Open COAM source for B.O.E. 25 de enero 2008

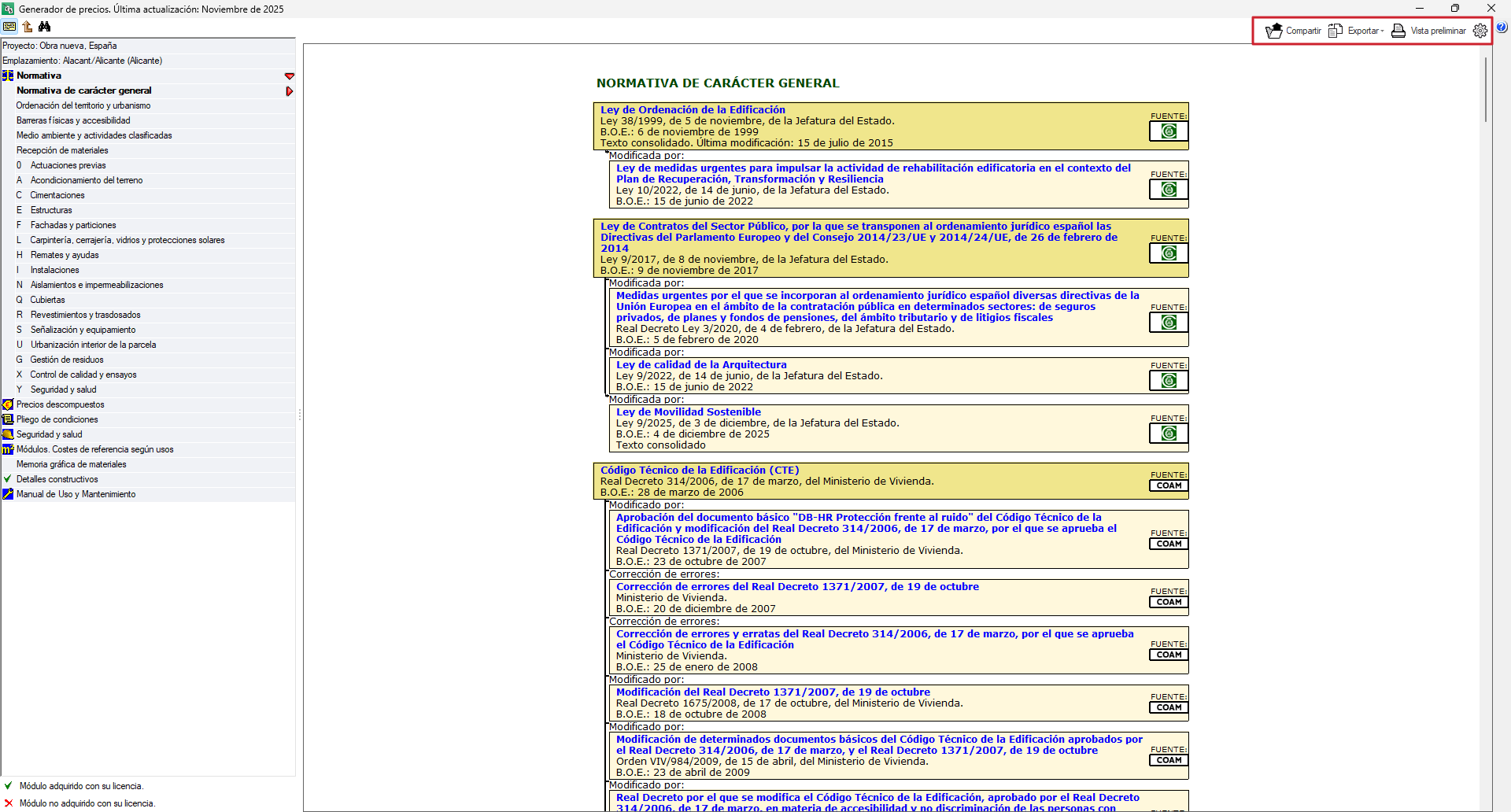[1169, 655]
